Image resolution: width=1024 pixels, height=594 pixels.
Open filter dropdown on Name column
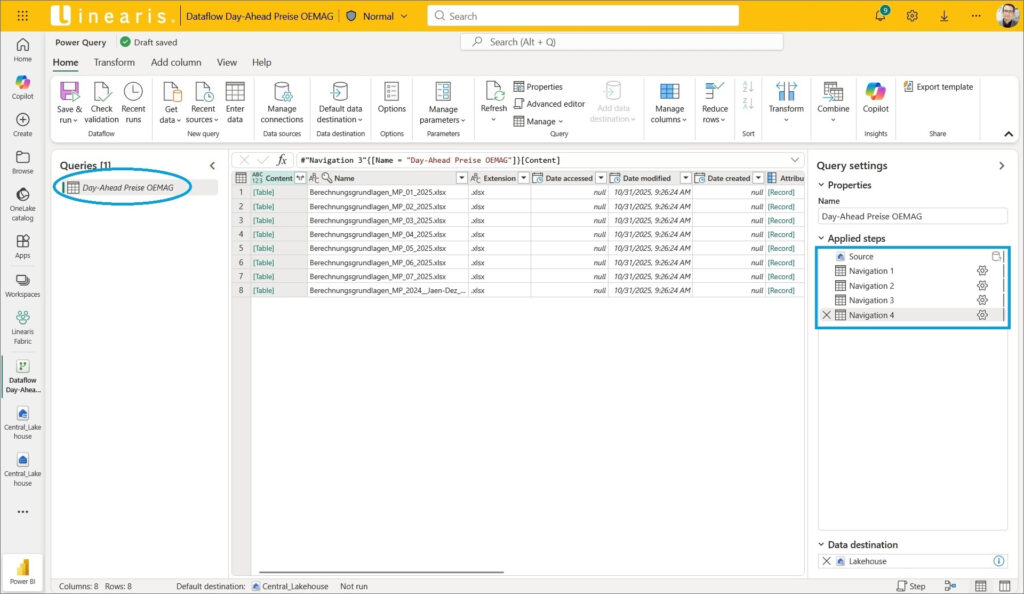tap(461, 178)
